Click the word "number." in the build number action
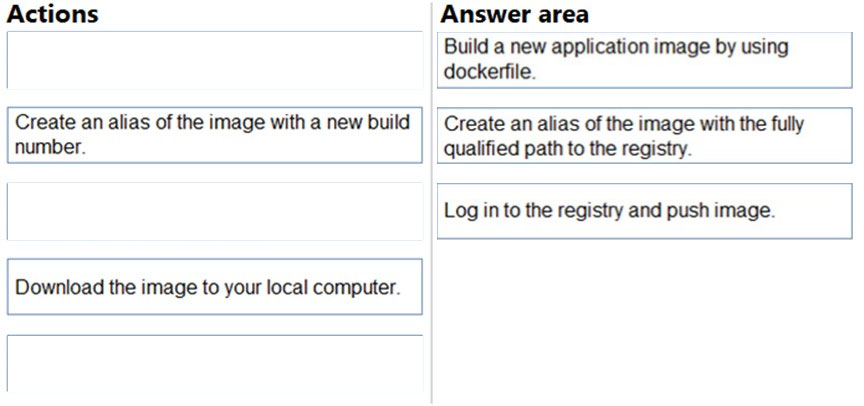 (50, 148)
